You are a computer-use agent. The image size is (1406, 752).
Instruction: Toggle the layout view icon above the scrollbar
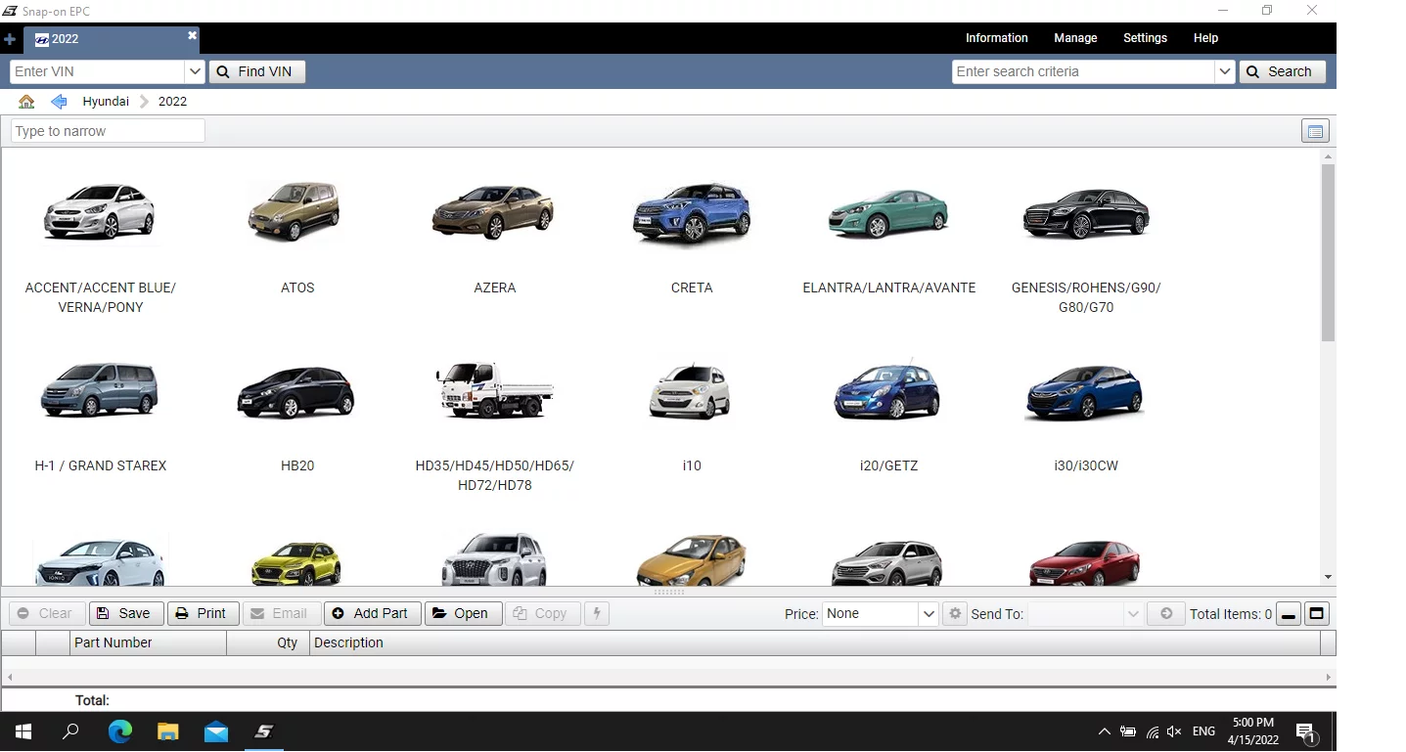(1315, 130)
